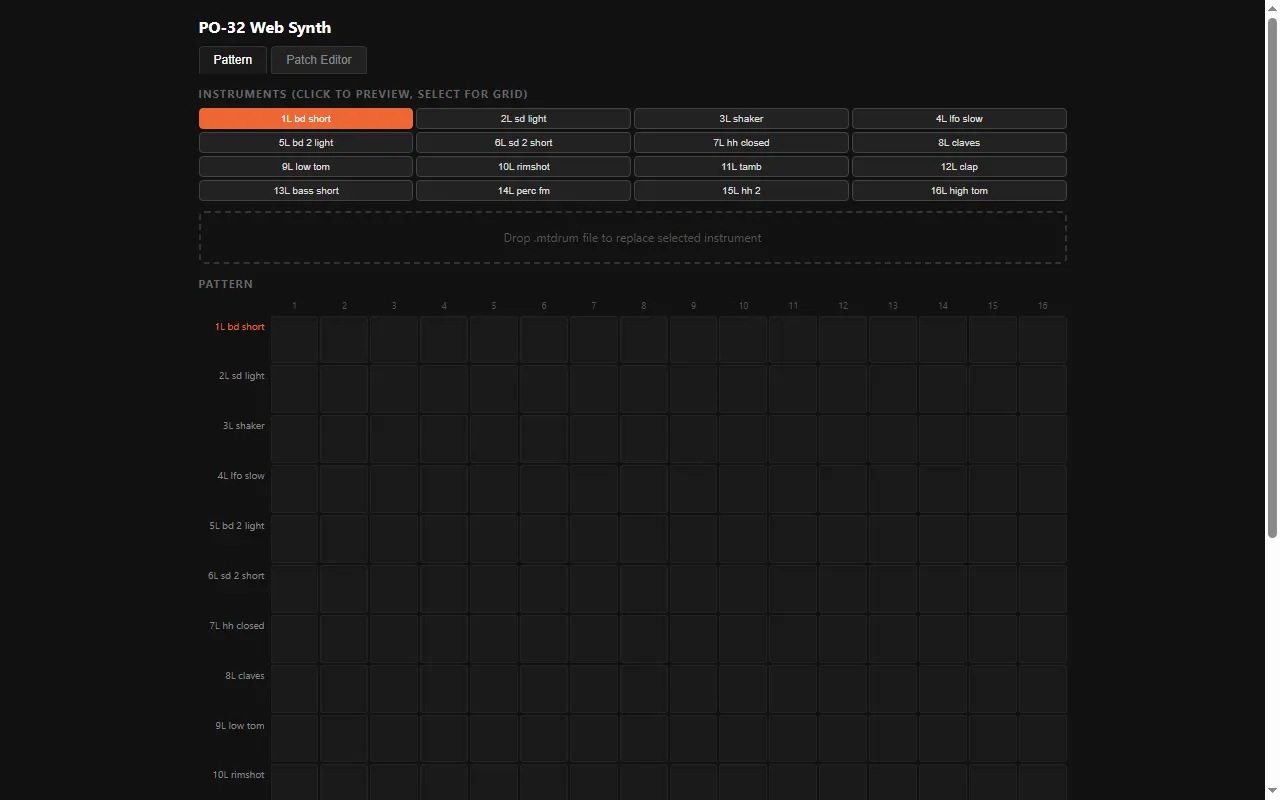Select the Pattern tab
The width and height of the screenshot is (1280, 800).
point(233,60)
